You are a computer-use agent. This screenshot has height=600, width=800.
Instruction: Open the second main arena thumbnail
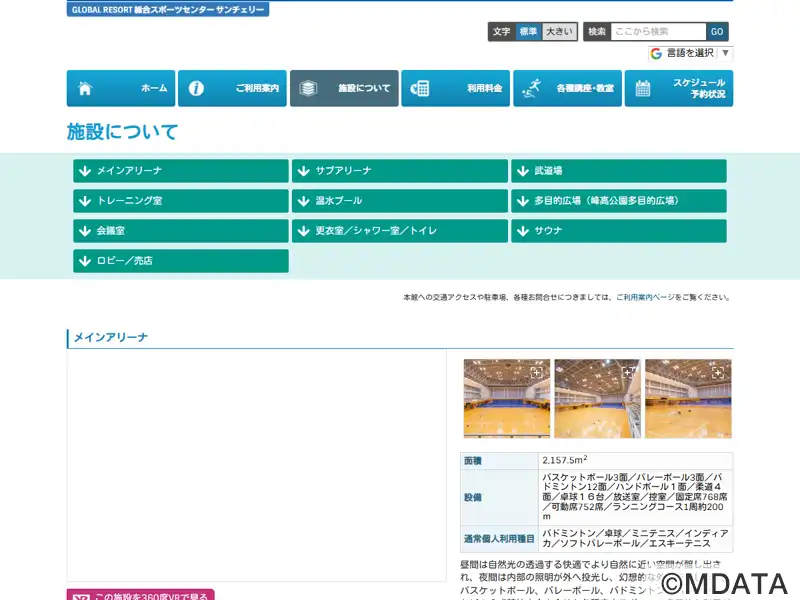[597, 398]
